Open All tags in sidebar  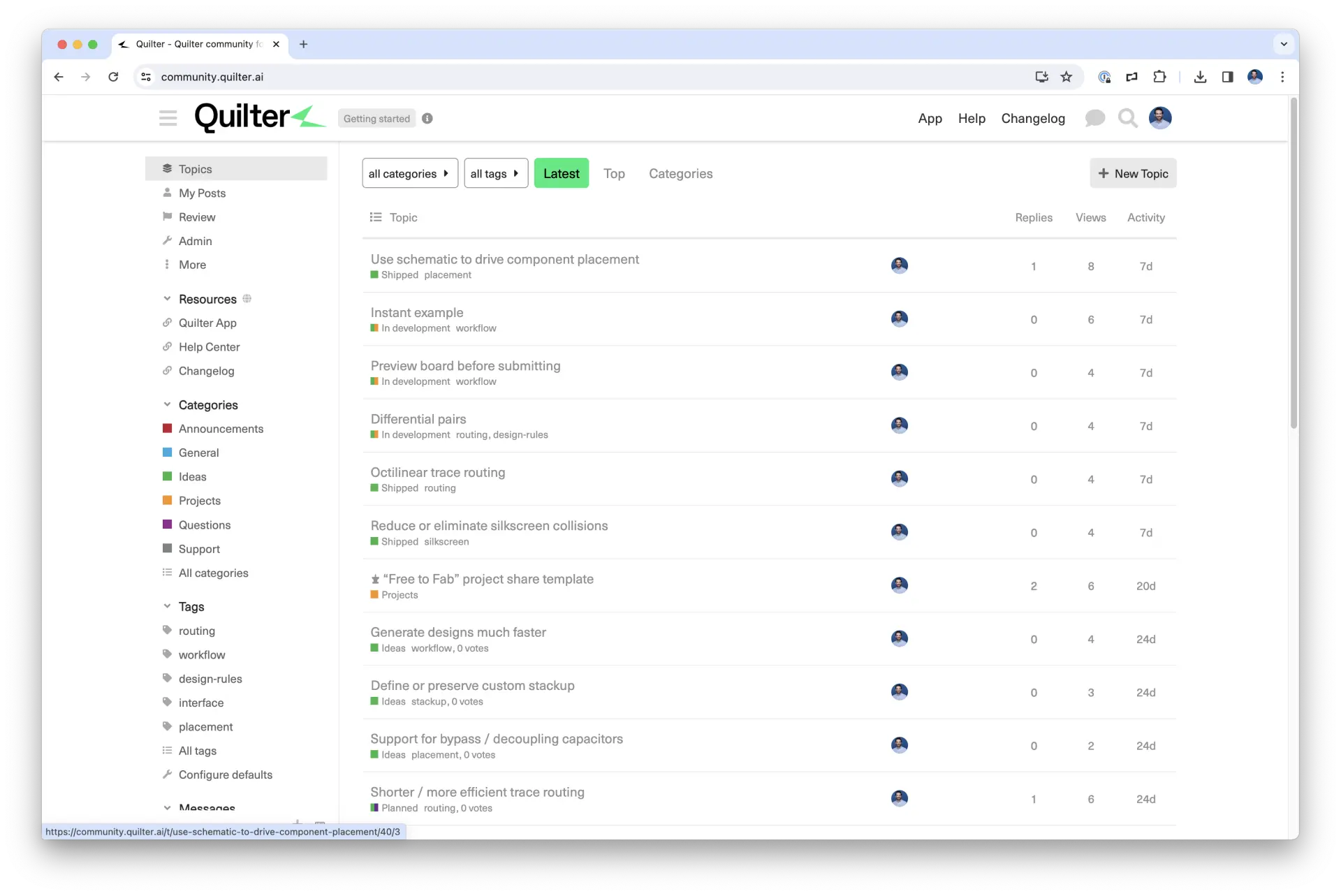point(197,751)
